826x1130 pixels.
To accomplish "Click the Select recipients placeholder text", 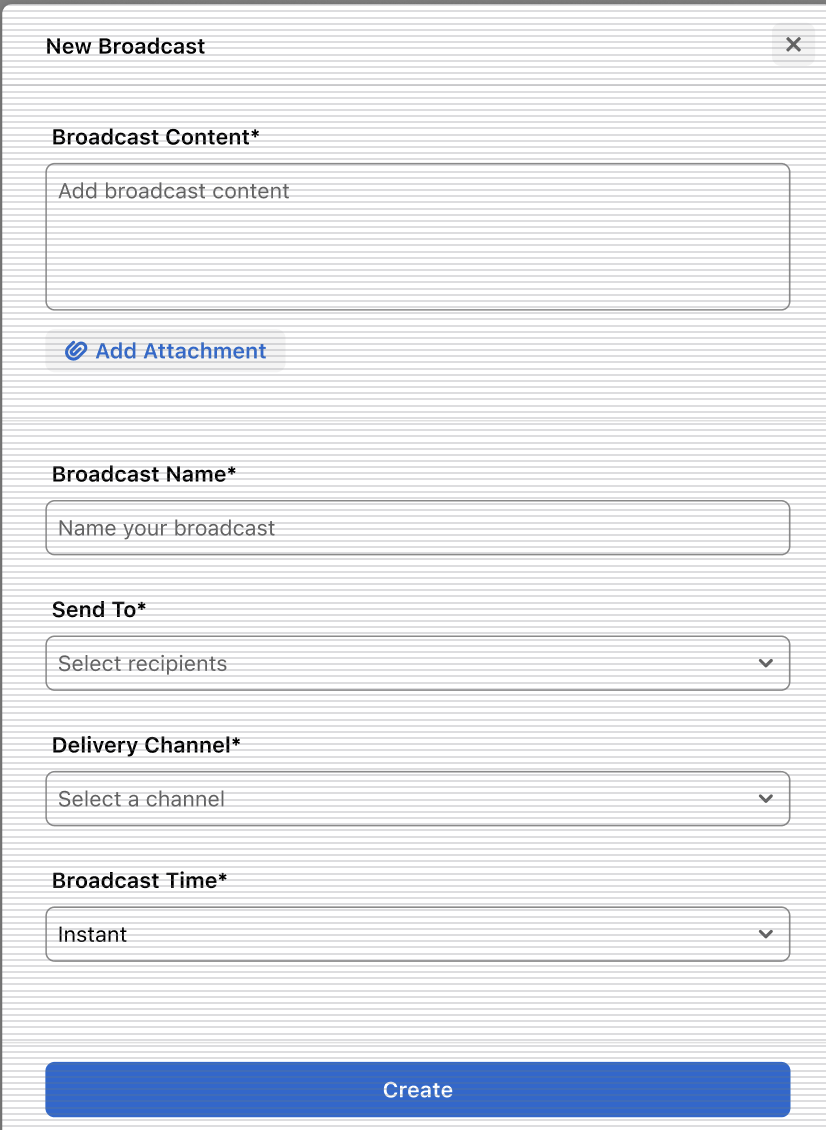I will [143, 664].
